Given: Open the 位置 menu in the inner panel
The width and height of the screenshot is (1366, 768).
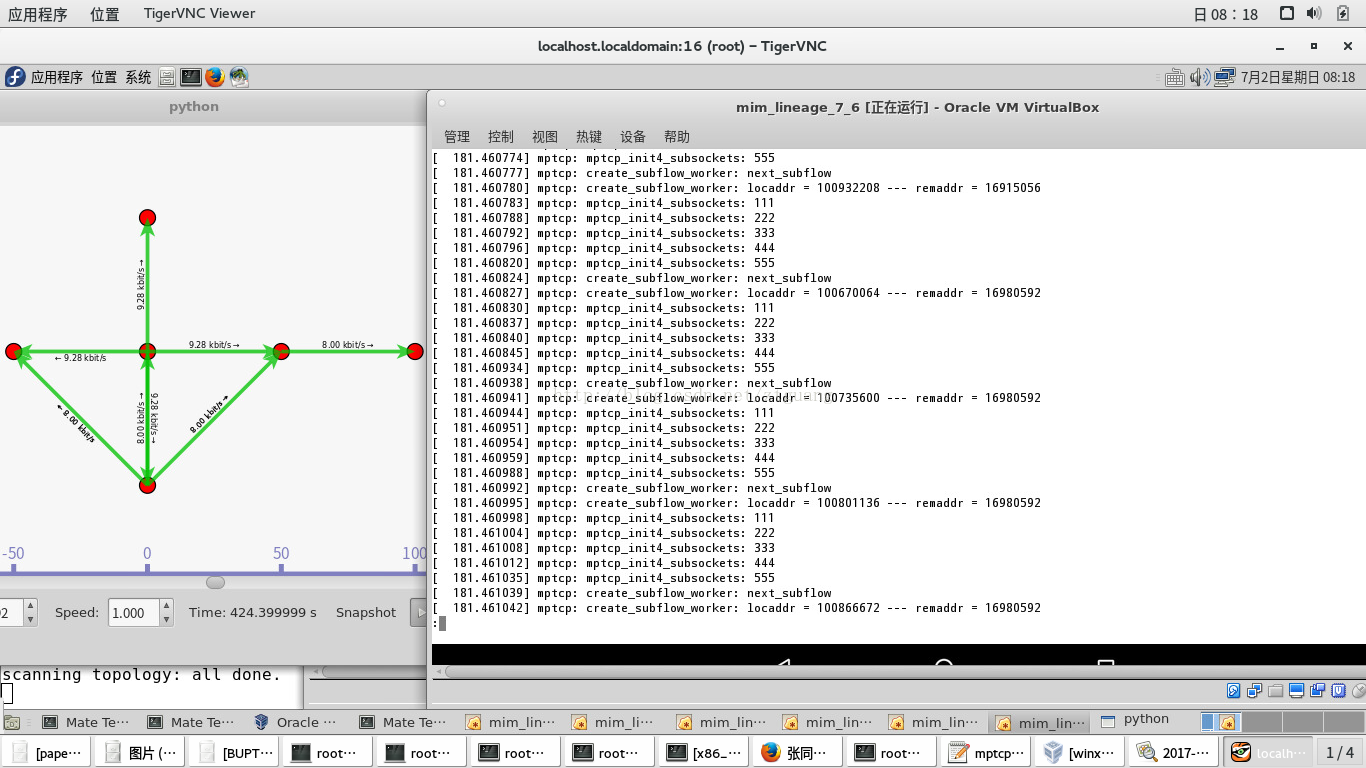Looking at the screenshot, I should tap(104, 77).
